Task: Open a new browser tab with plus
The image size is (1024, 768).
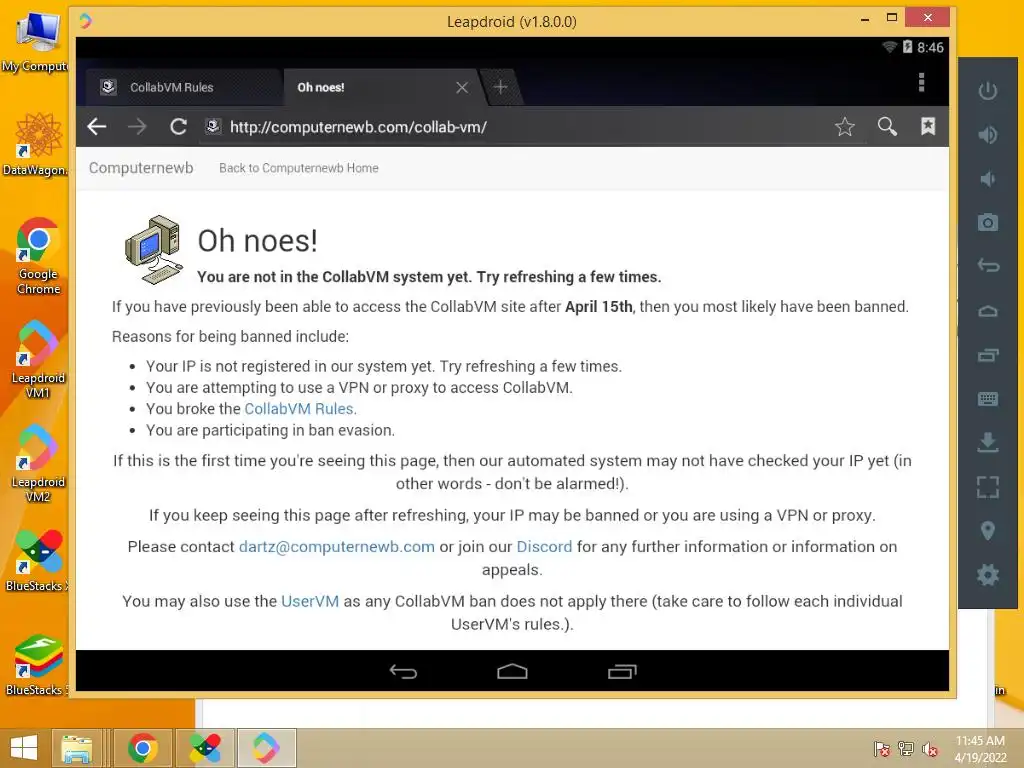Action: pos(500,87)
